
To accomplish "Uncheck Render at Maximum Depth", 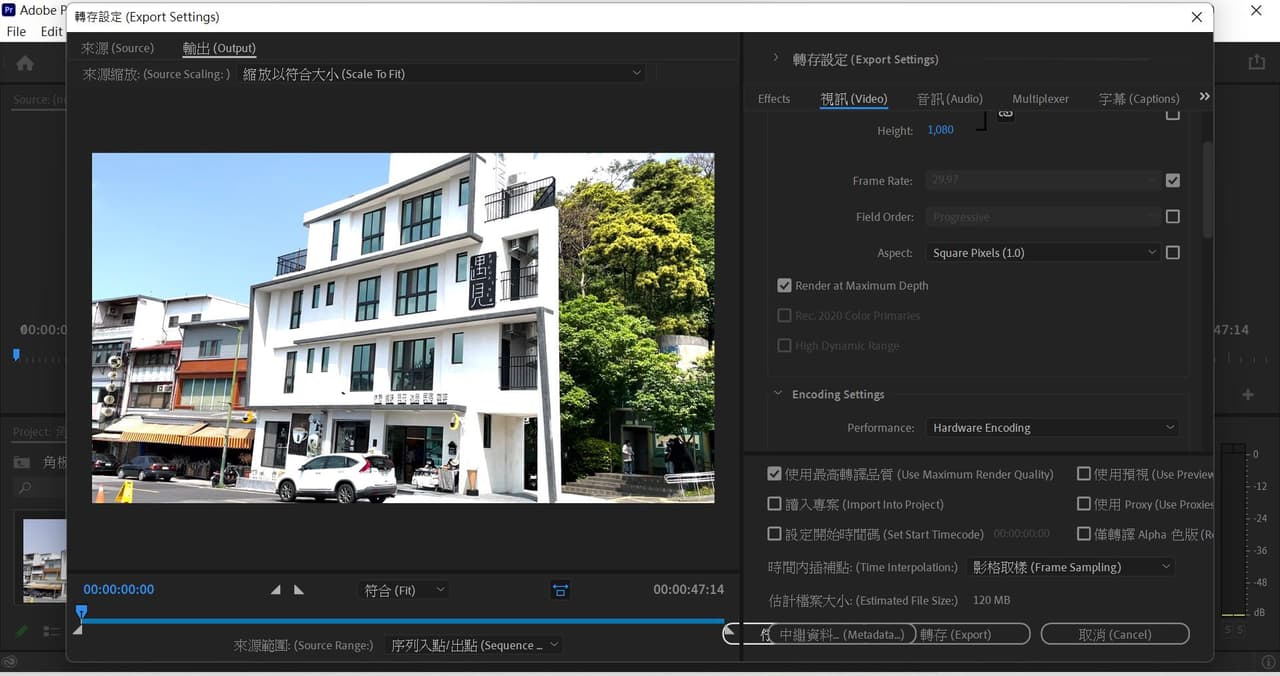I will tap(785, 285).
